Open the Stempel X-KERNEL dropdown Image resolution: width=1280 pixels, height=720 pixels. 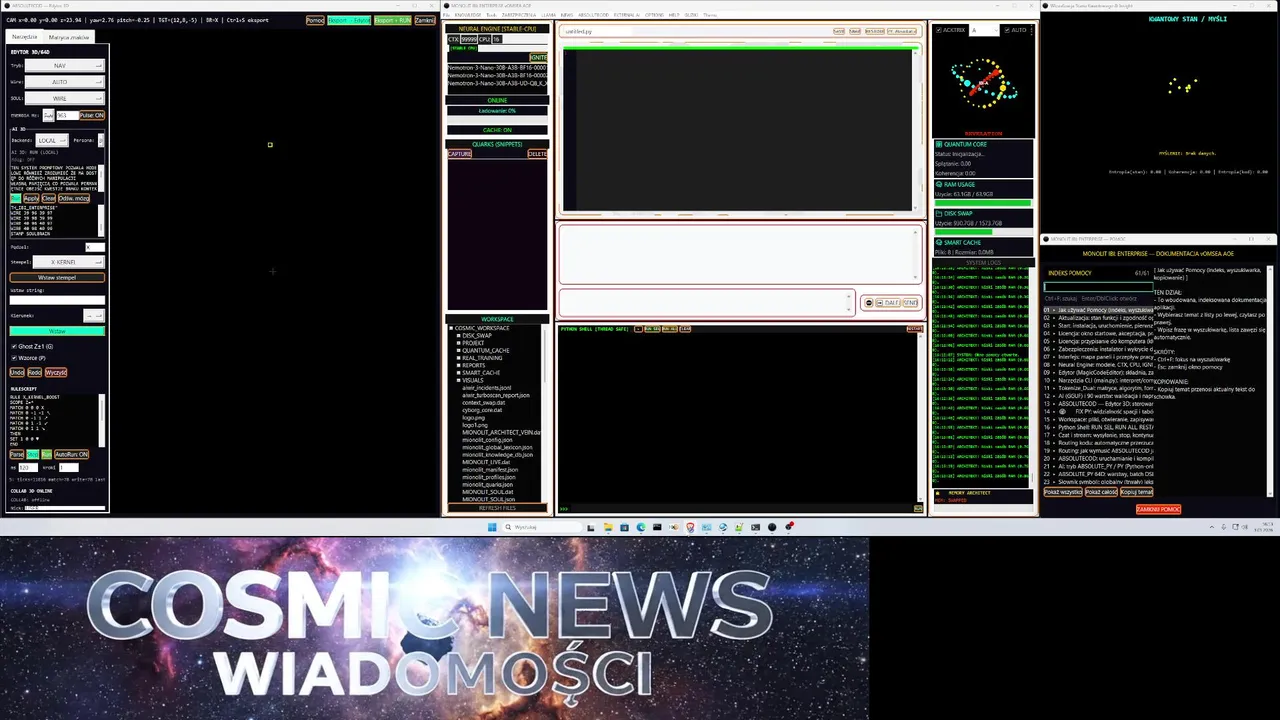pyautogui.click(x=68, y=262)
